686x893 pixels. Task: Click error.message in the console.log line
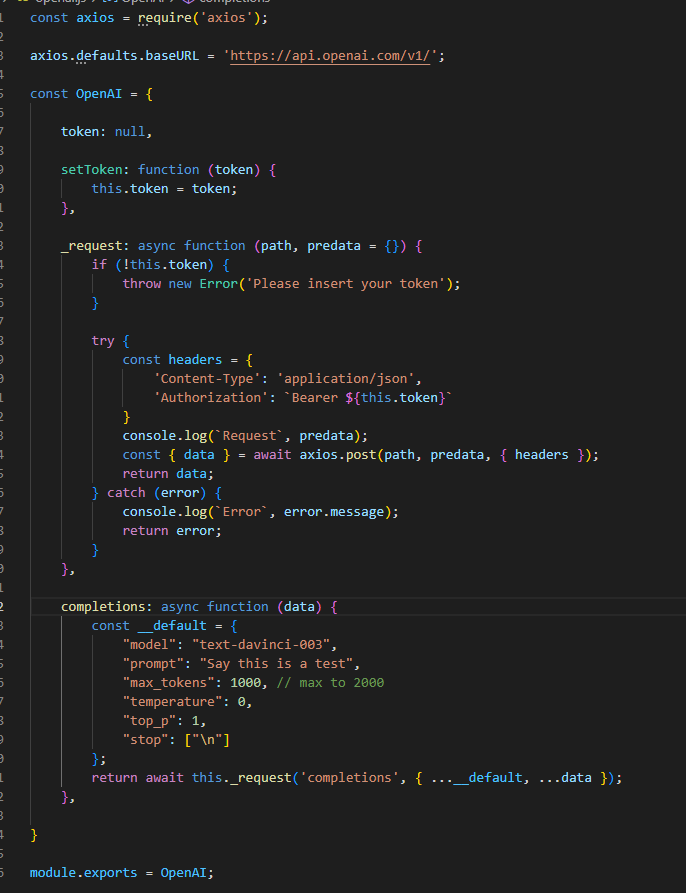tap(333, 511)
